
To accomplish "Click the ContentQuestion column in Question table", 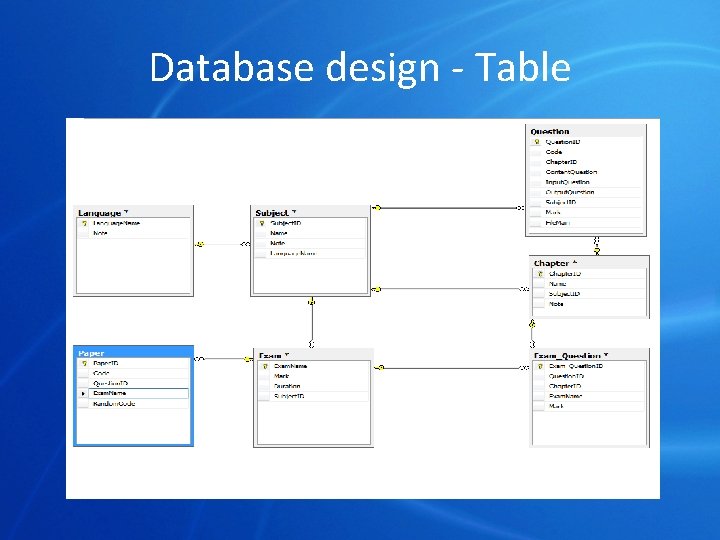I will 586,172.
